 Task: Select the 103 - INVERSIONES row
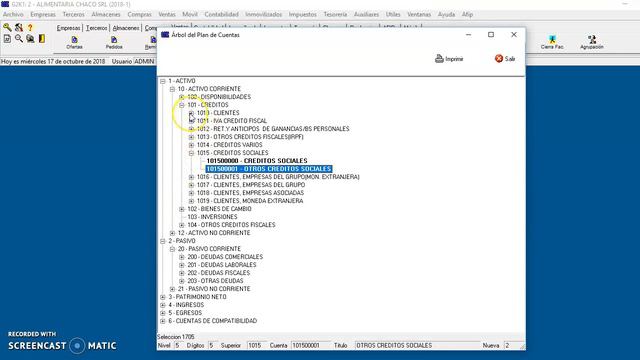pyautogui.click(x=212, y=217)
